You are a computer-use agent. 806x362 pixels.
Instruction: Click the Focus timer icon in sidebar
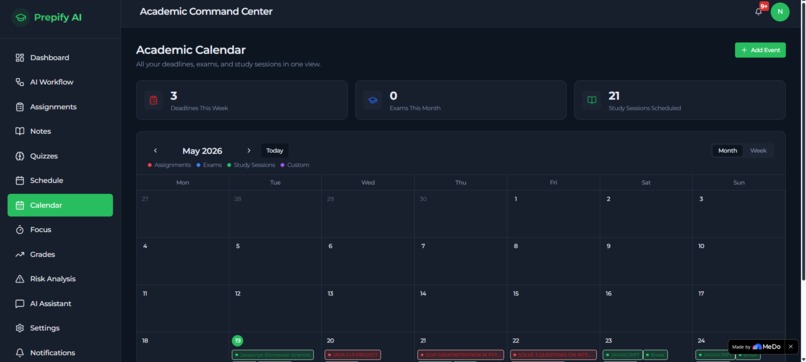pos(20,230)
